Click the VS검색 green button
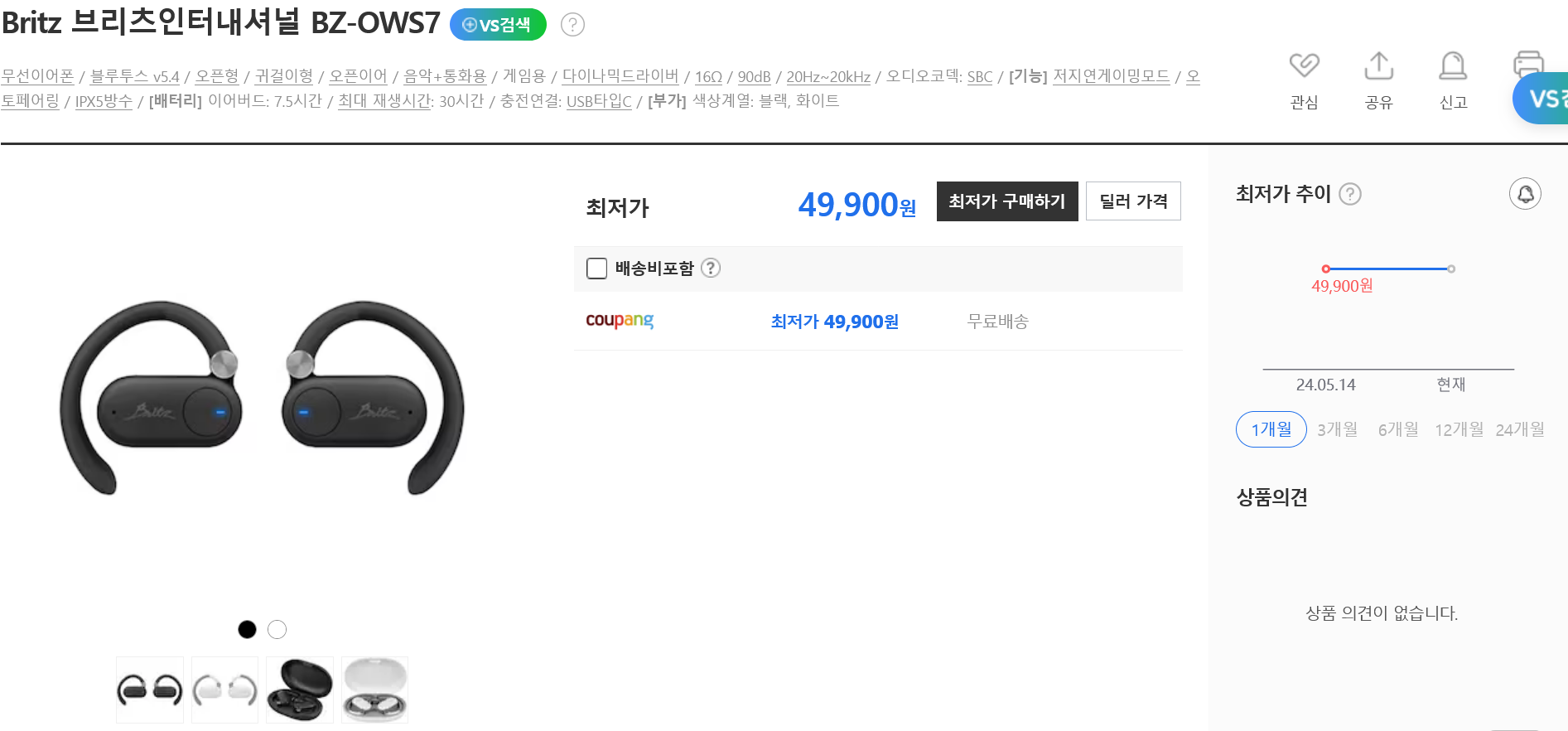 (x=498, y=25)
